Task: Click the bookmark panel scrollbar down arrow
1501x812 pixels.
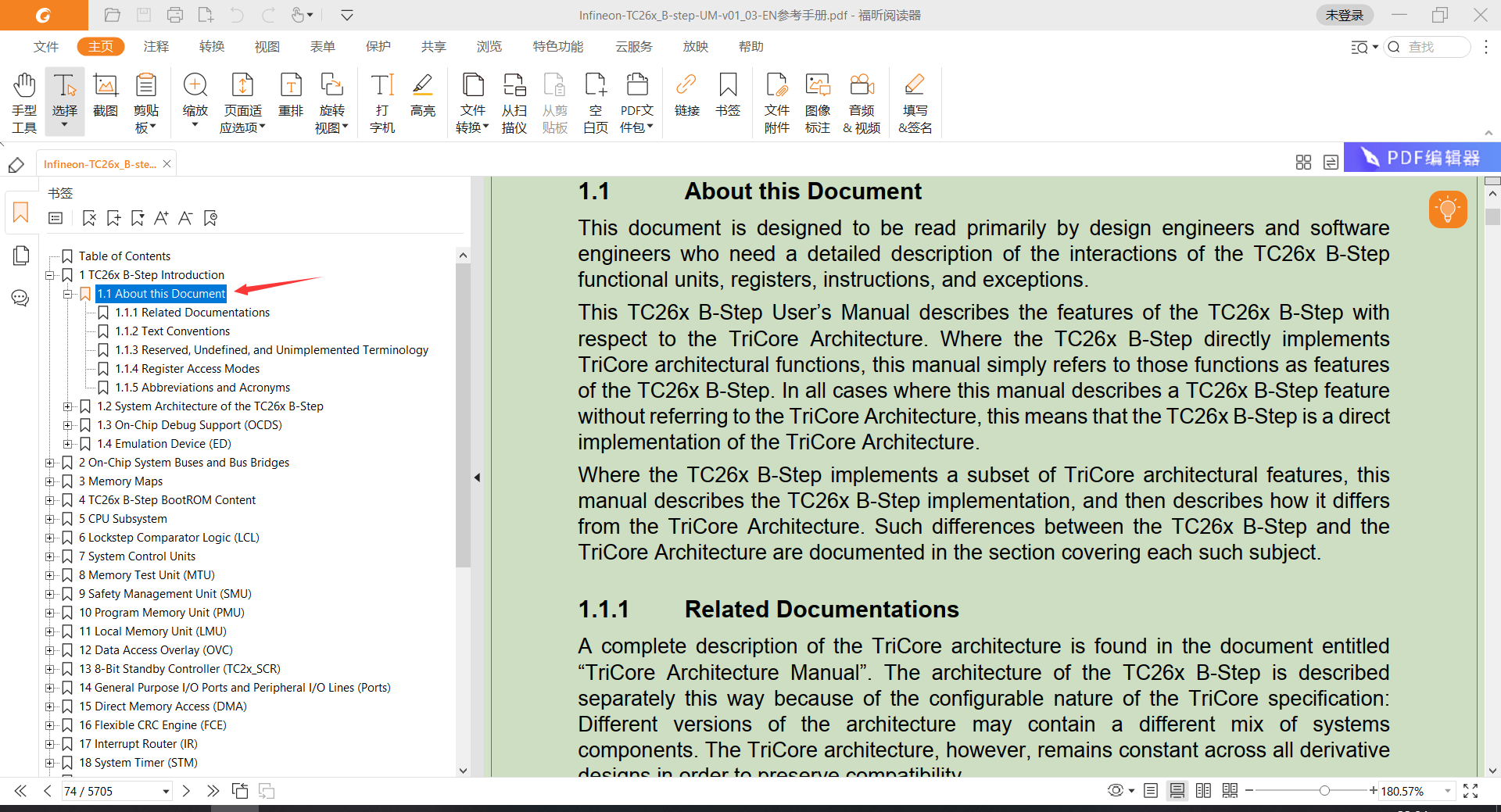Action: pyautogui.click(x=463, y=771)
